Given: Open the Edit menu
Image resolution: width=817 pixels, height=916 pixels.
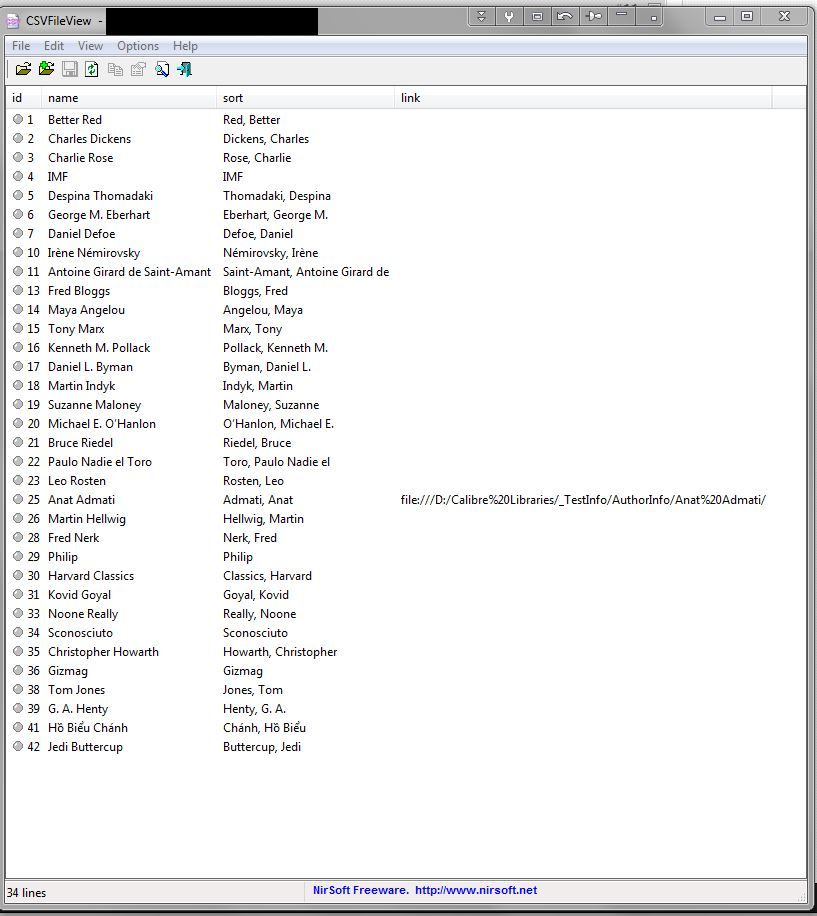Looking at the screenshot, I should click(54, 46).
